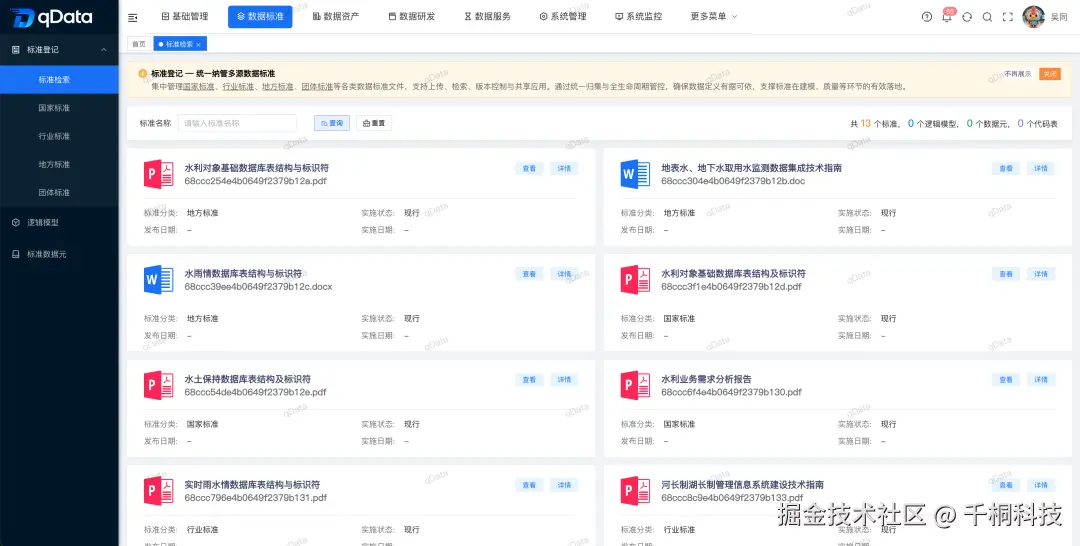
Task: Click 详情 for 水利对象基础数据库表结构与标识符
Action: (564, 169)
